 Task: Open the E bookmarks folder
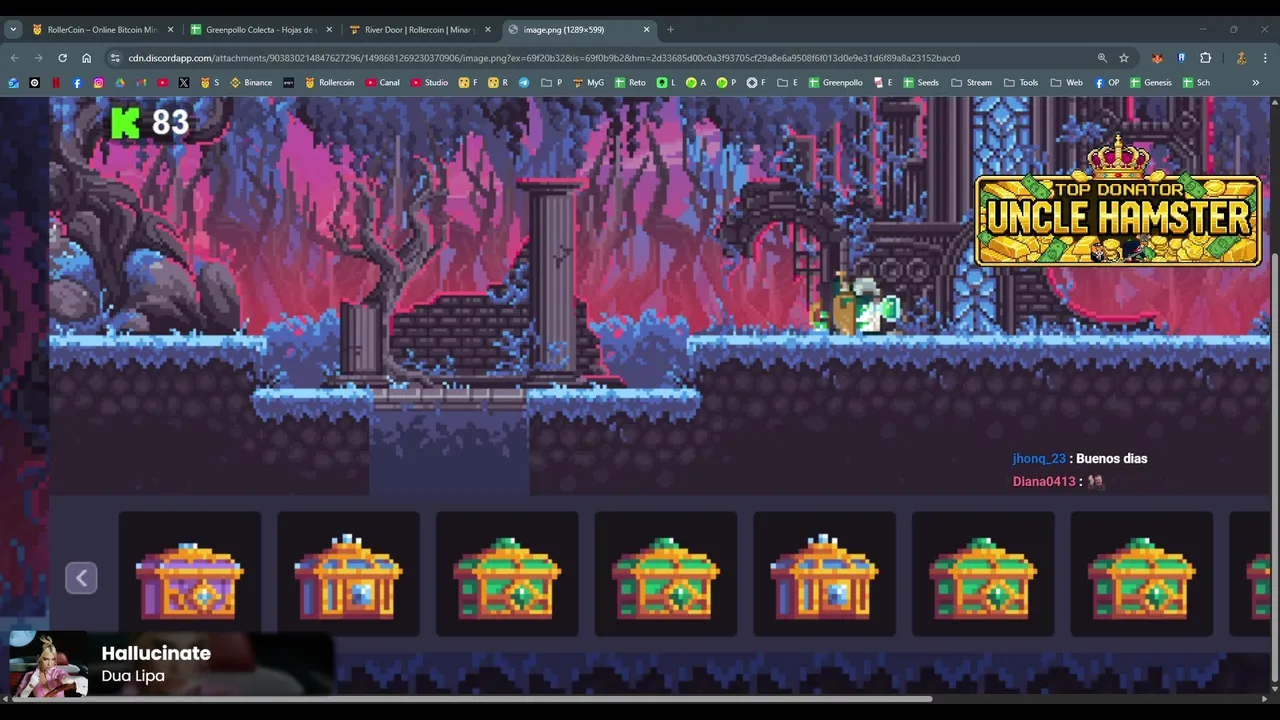coord(788,83)
